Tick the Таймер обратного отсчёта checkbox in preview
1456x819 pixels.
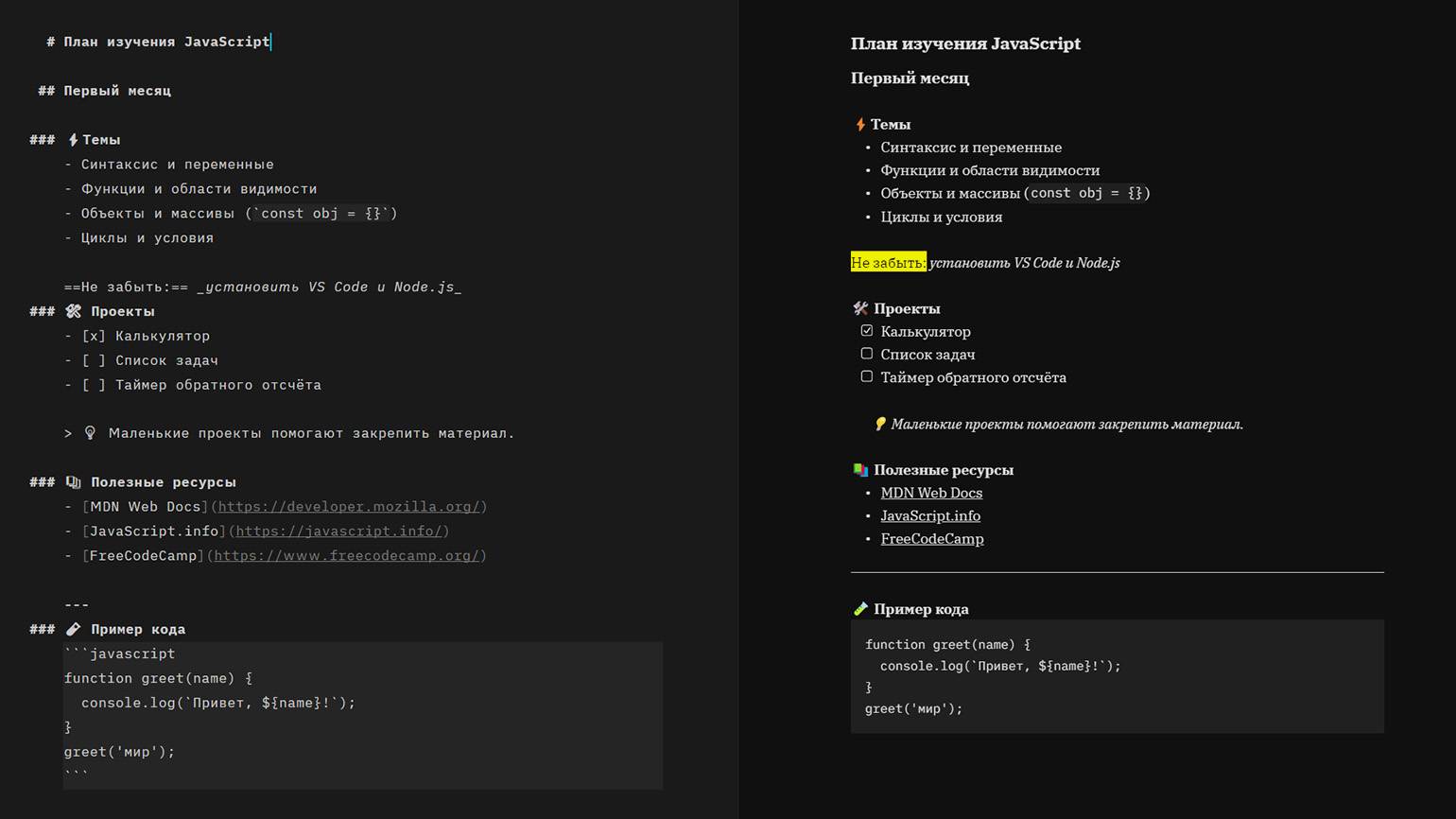(867, 376)
